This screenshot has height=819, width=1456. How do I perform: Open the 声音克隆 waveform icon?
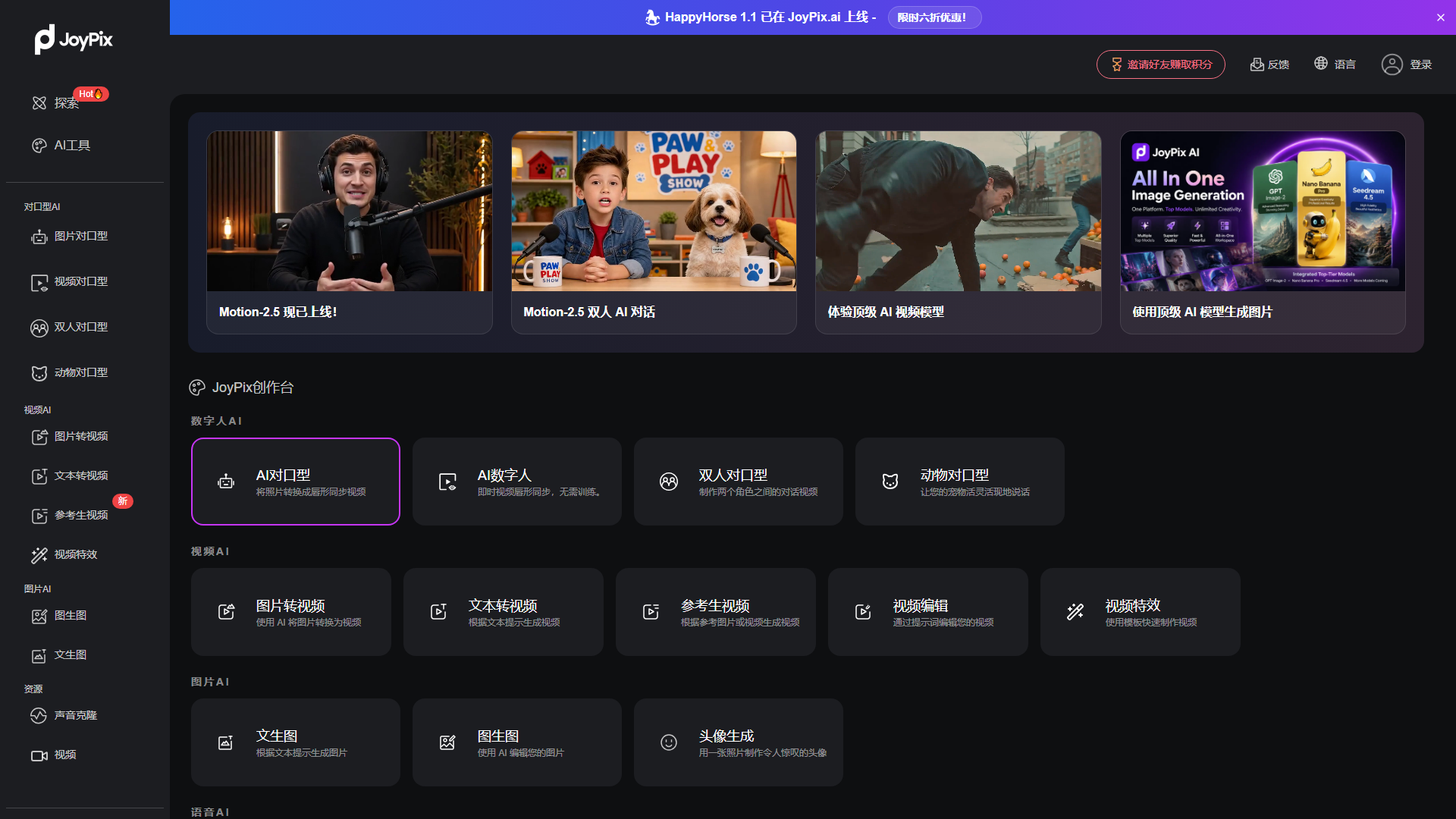click(39, 716)
